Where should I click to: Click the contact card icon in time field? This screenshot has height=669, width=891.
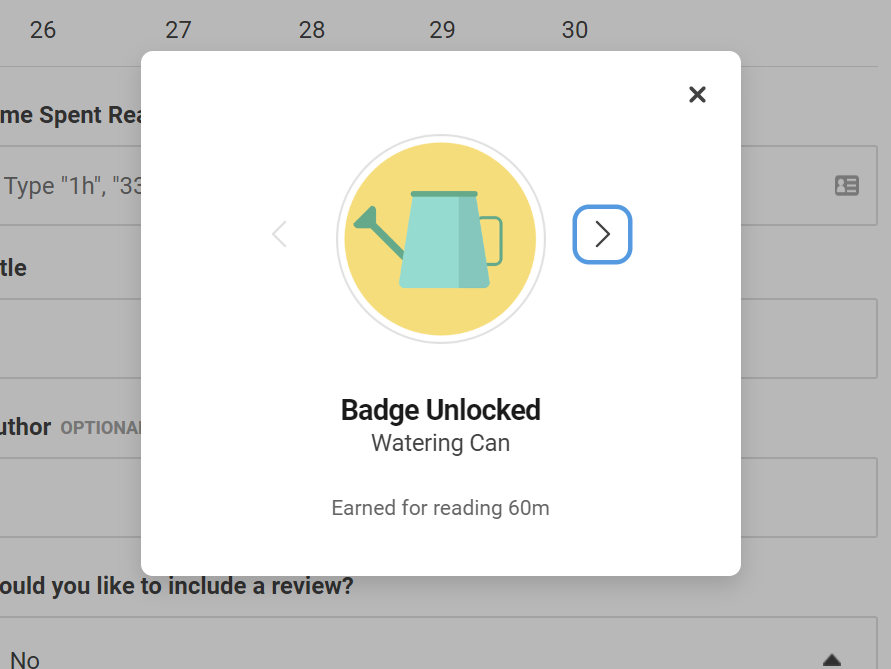coord(847,186)
